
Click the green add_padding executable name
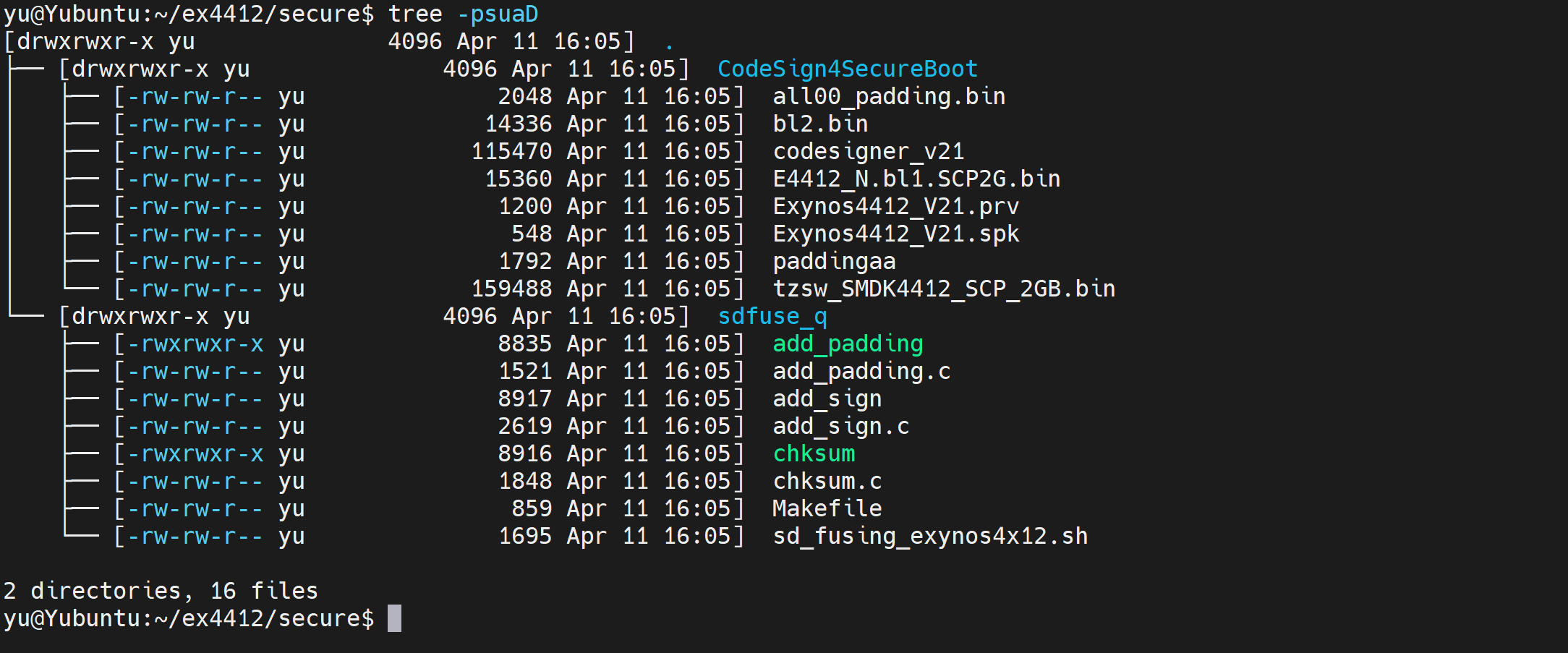[x=848, y=344]
